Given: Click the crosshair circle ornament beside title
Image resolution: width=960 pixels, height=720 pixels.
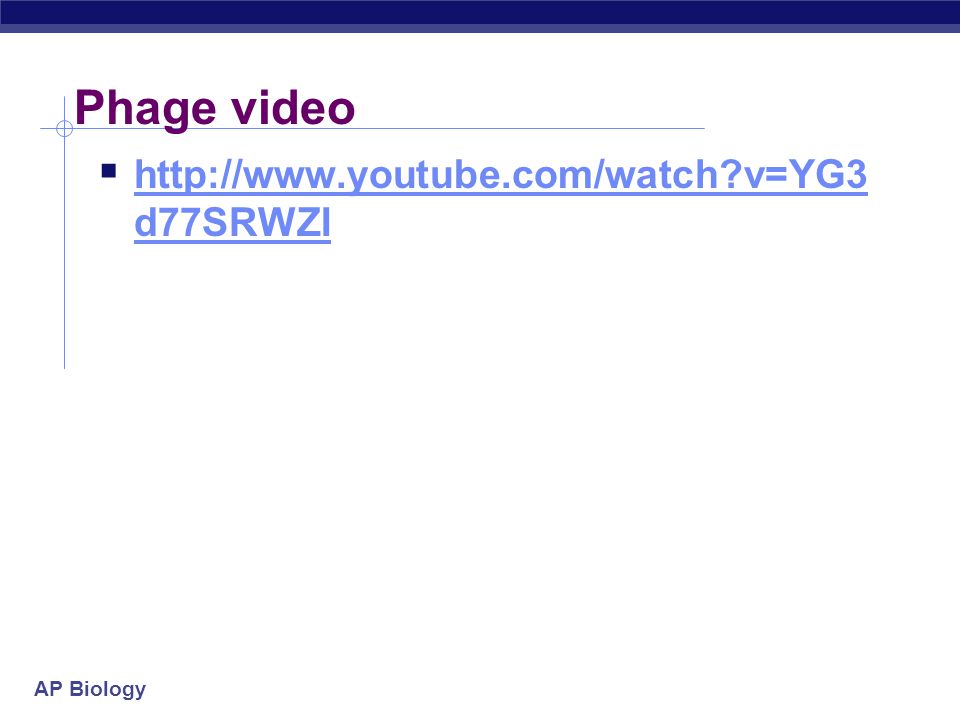Looking at the screenshot, I should 64,129.
